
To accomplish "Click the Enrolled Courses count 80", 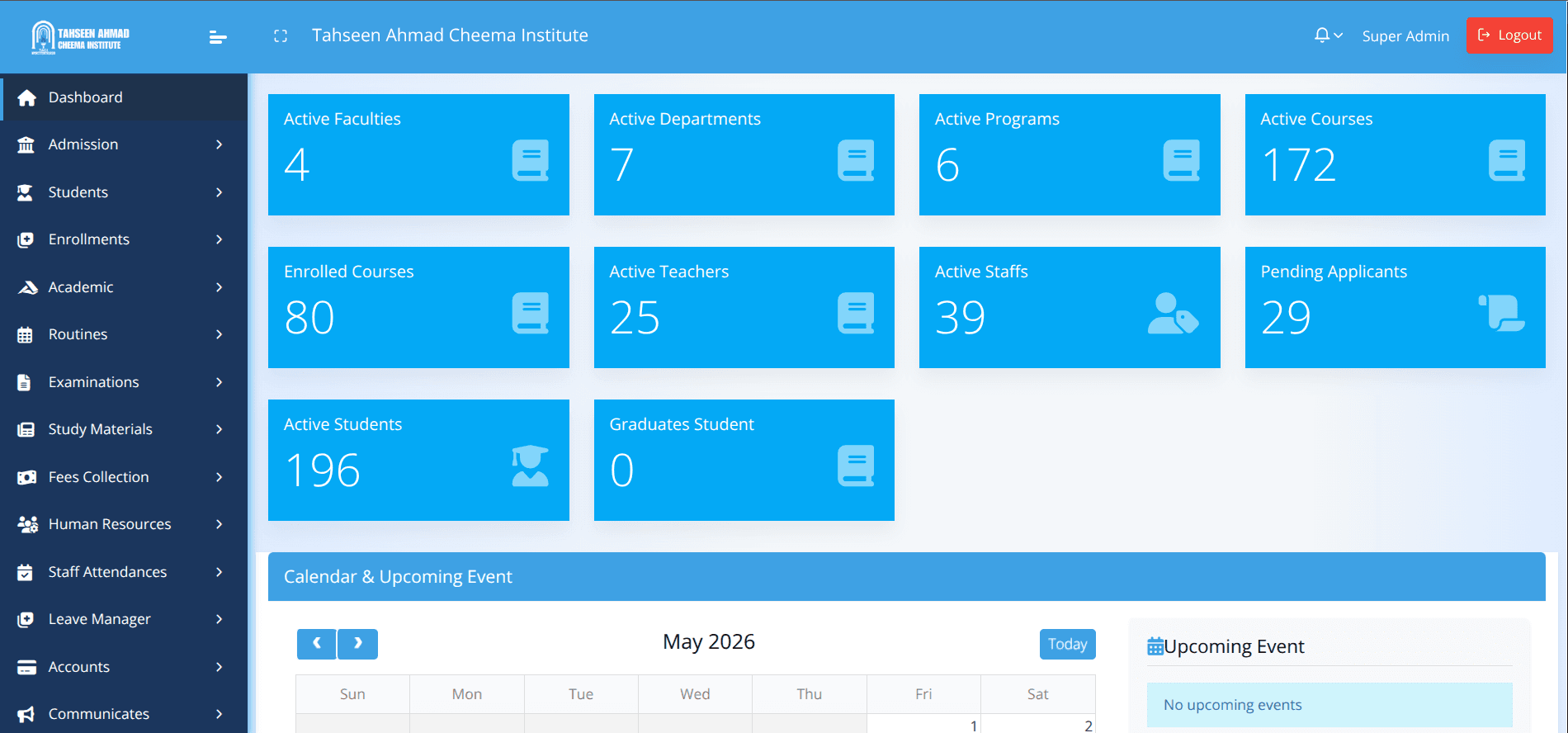I will pos(309,317).
